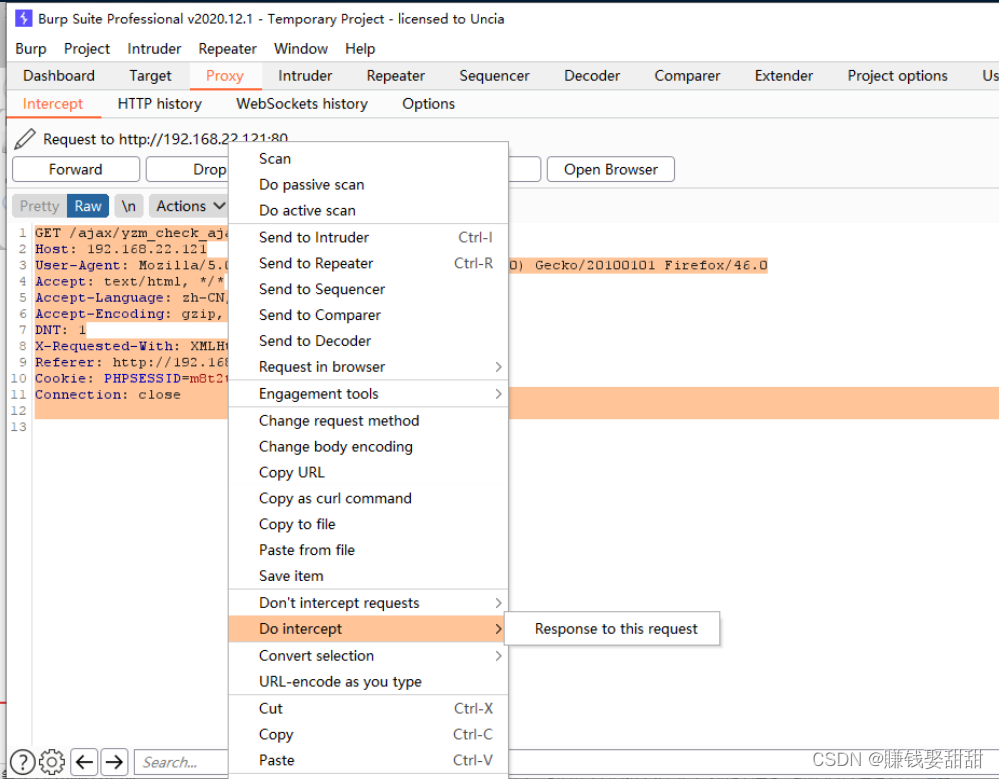Switch to Comparer tab
Viewport: 999px width, 779px height.
(687, 76)
